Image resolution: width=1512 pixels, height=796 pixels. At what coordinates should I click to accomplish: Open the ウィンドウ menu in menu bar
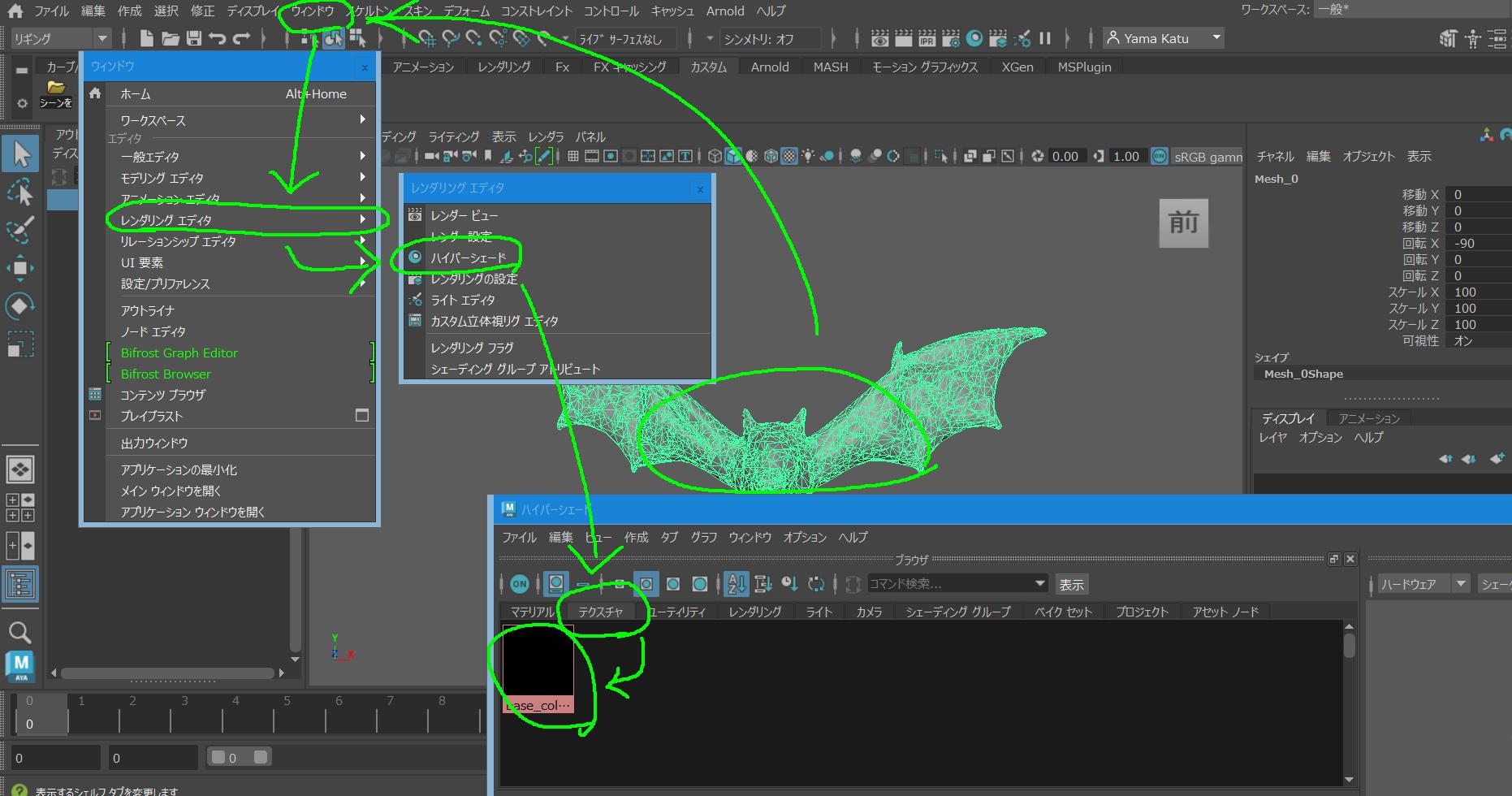(313, 11)
